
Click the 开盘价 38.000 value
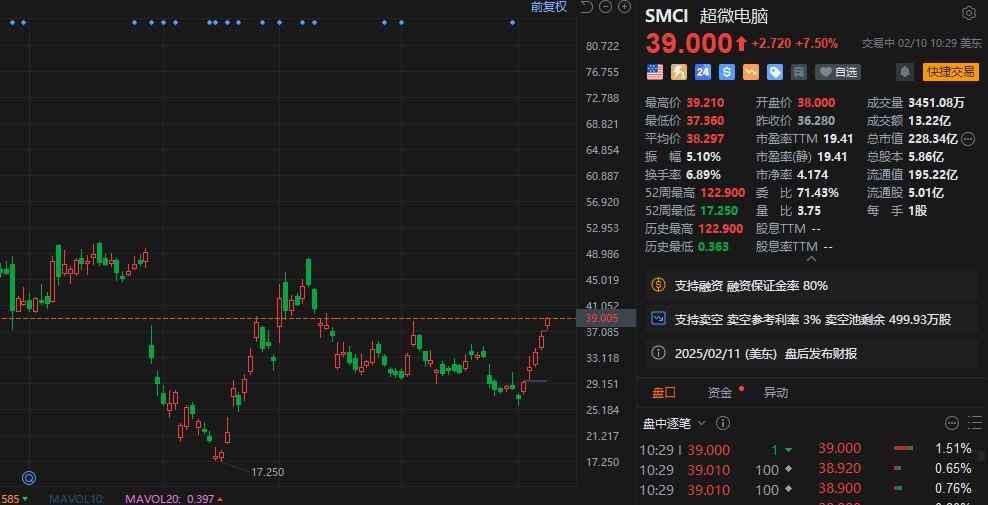(816, 103)
